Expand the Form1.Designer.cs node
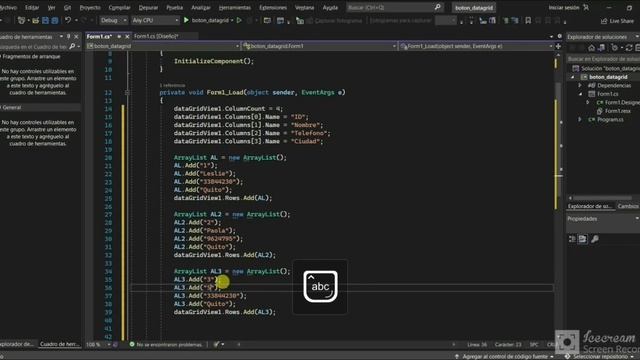This screenshot has width=640, height=360. click(588, 102)
